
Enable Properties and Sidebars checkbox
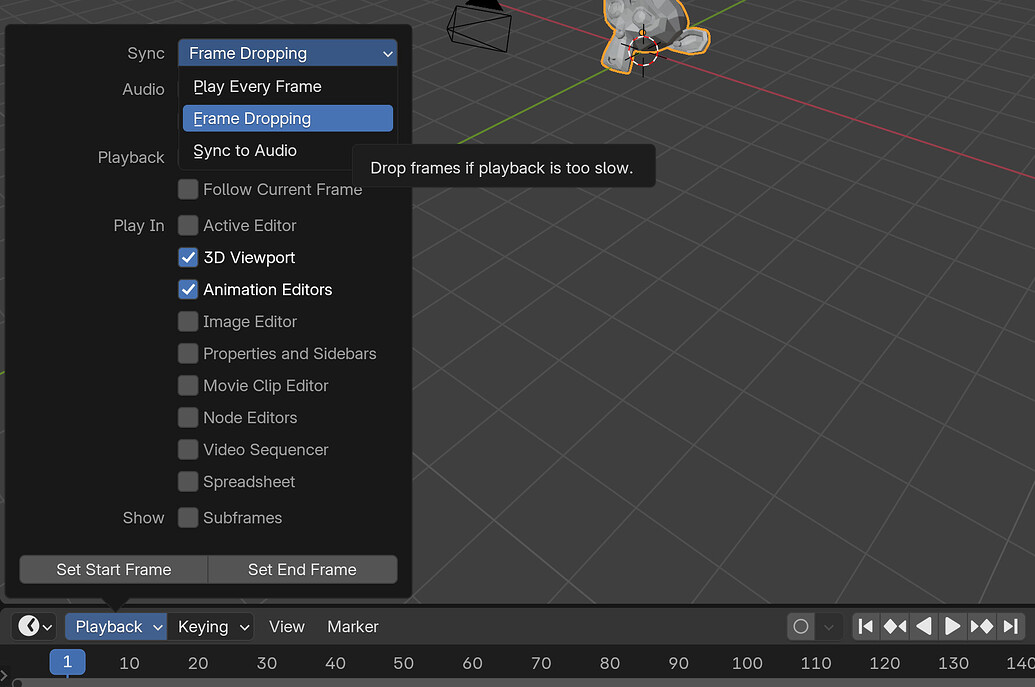point(188,353)
